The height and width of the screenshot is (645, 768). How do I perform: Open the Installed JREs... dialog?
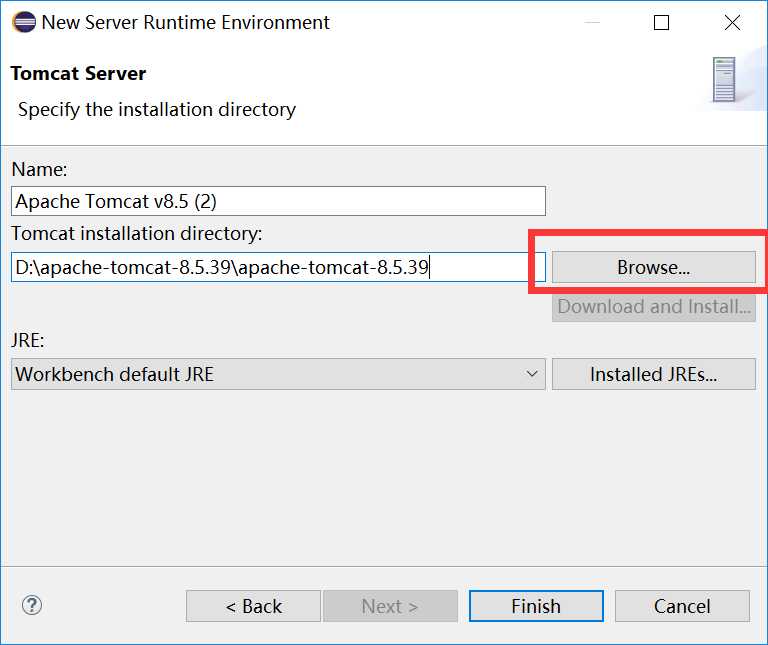coord(653,374)
